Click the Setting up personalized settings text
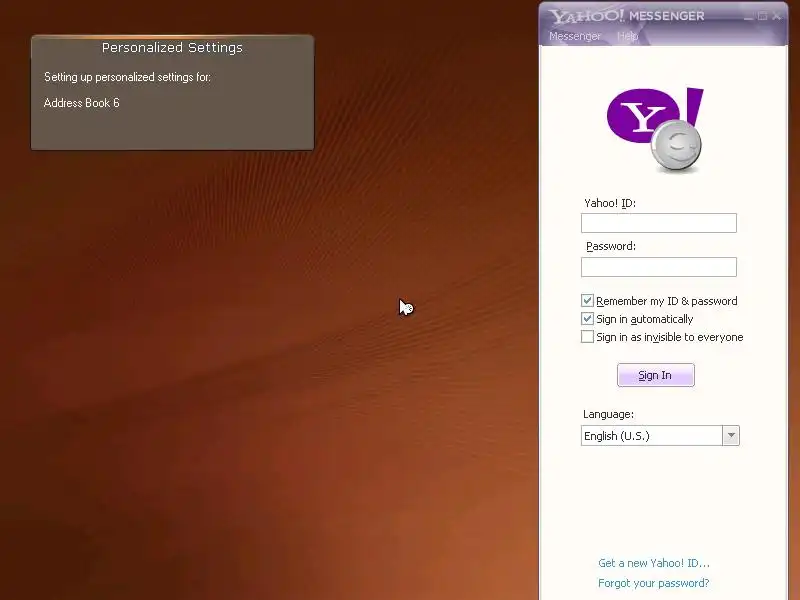The image size is (800, 600). pyautogui.click(x=127, y=77)
